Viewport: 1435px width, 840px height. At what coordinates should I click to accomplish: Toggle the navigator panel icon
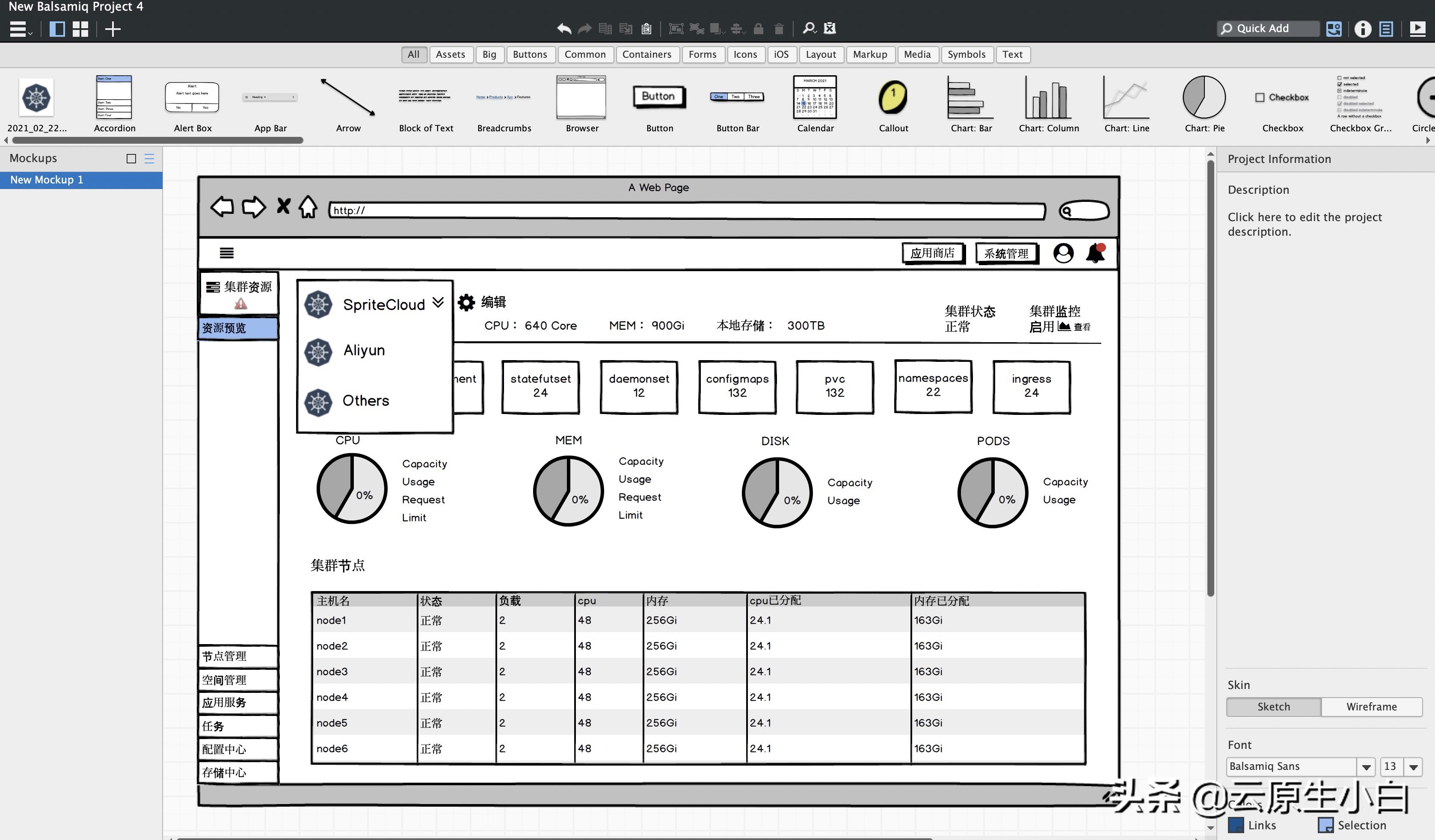pos(57,29)
